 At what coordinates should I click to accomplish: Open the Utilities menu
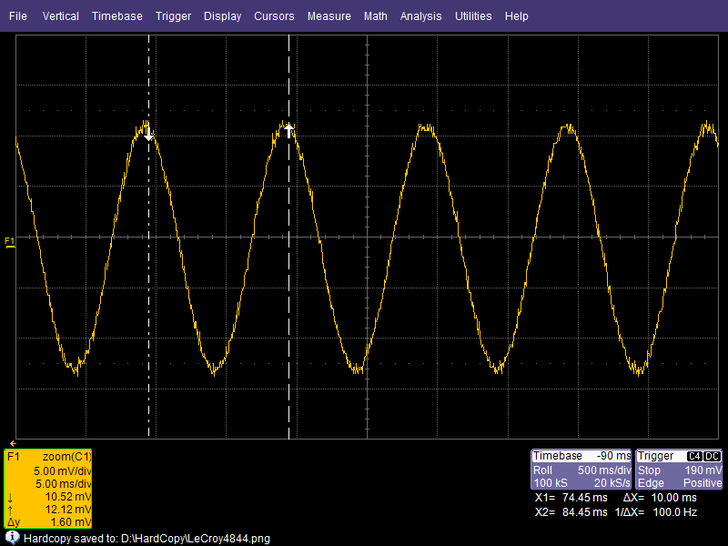click(473, 17)
